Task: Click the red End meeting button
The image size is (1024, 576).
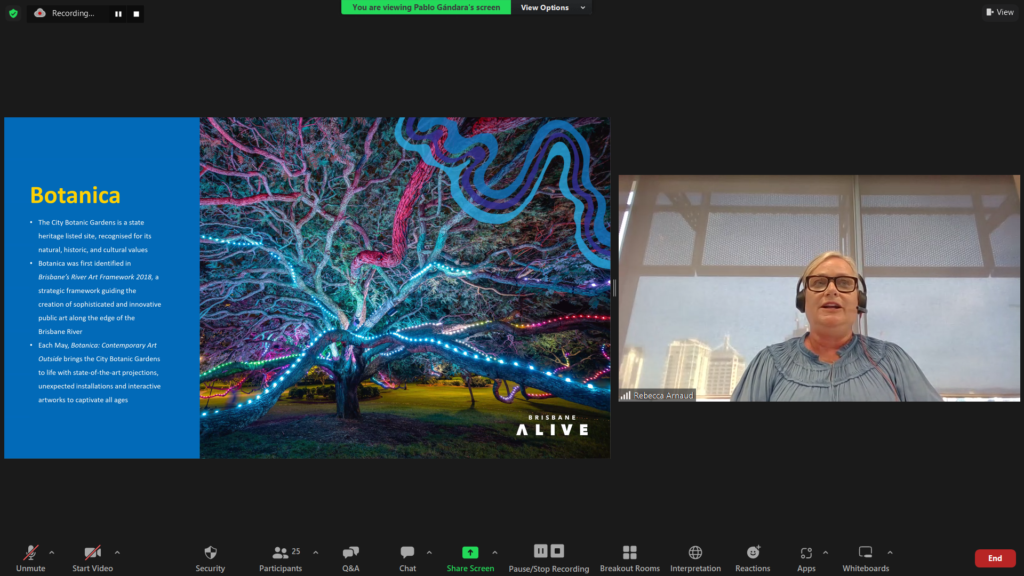Action: coord(994,558)
